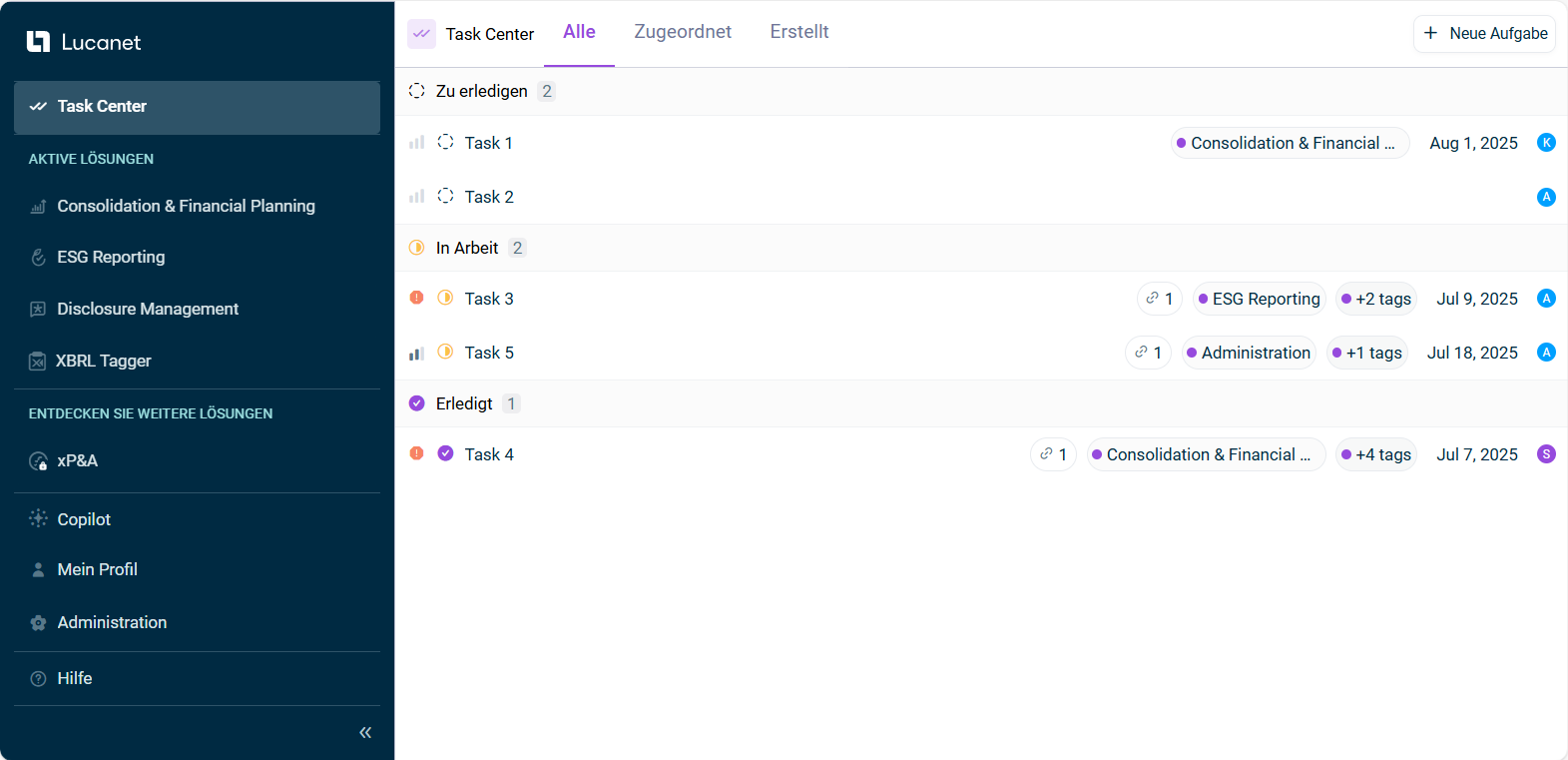Click Aug 1, 2025 due date

point(1473,143)
